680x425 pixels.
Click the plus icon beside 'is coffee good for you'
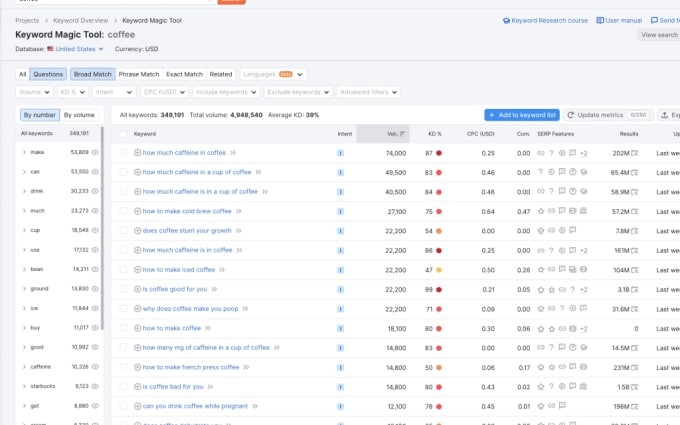tap(137, 289)
